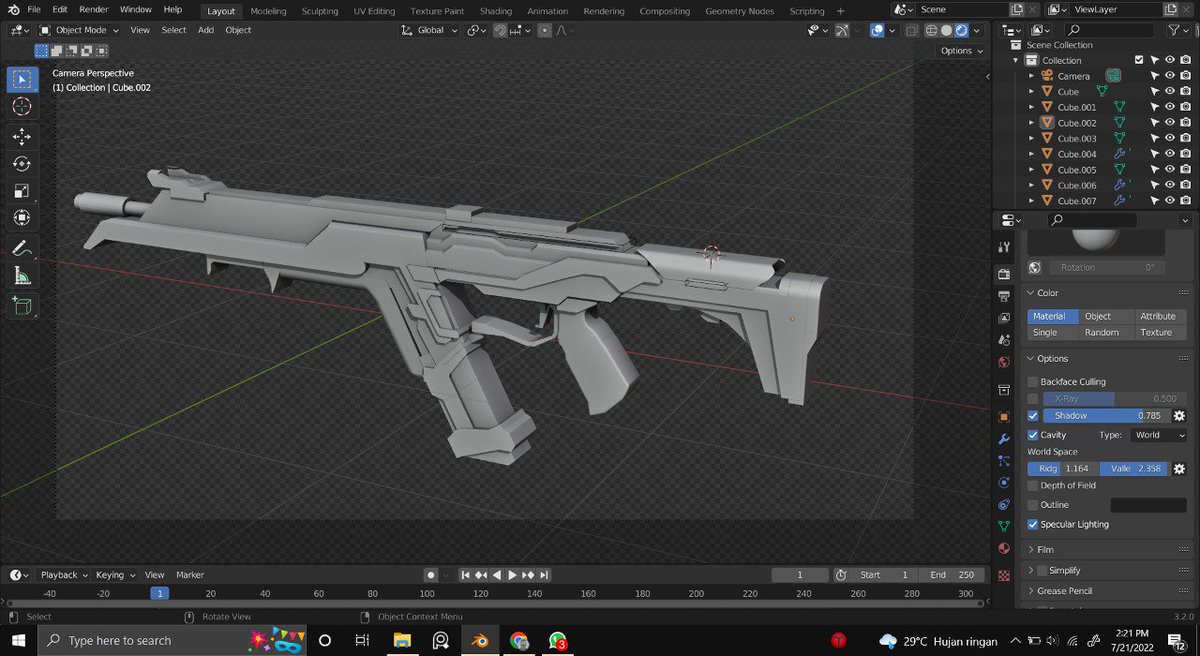Activate the Scale tool
This screenshot has height=656, width=1200.
22,190
